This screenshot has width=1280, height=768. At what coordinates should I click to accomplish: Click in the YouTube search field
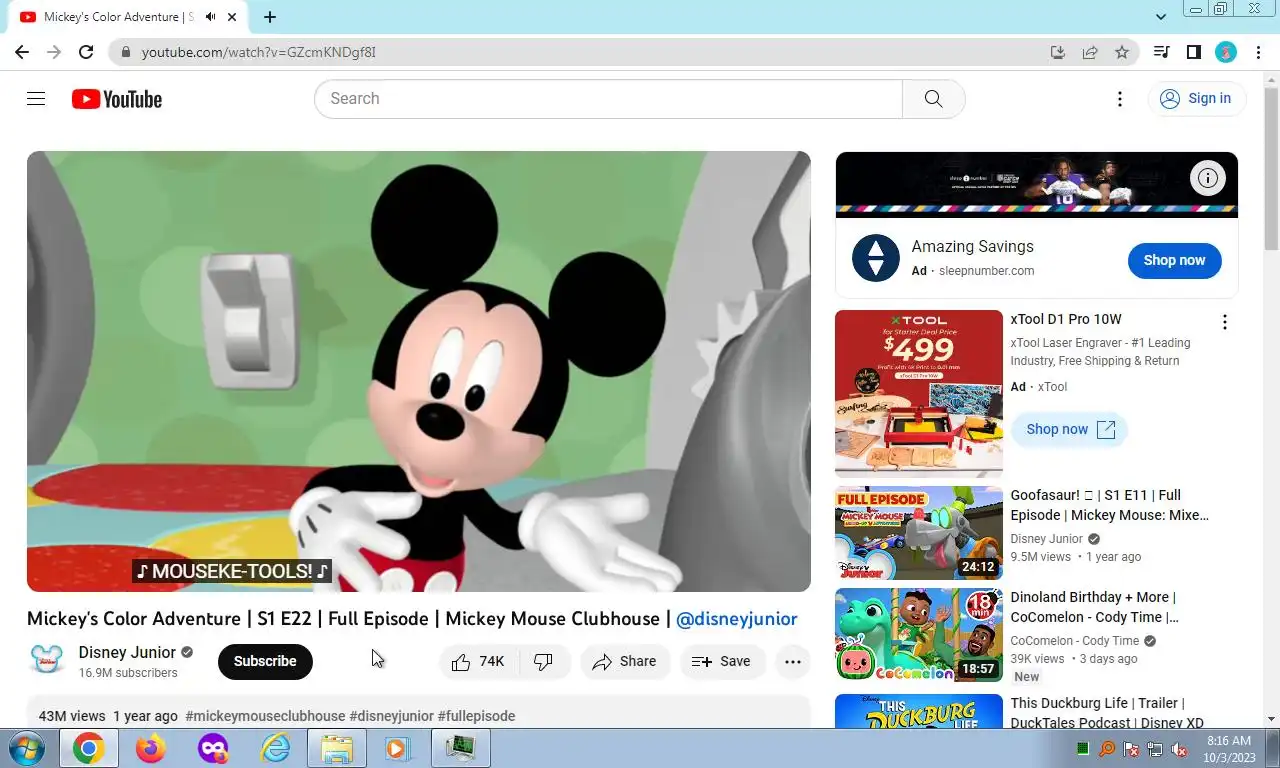click(x=608, y=98)
